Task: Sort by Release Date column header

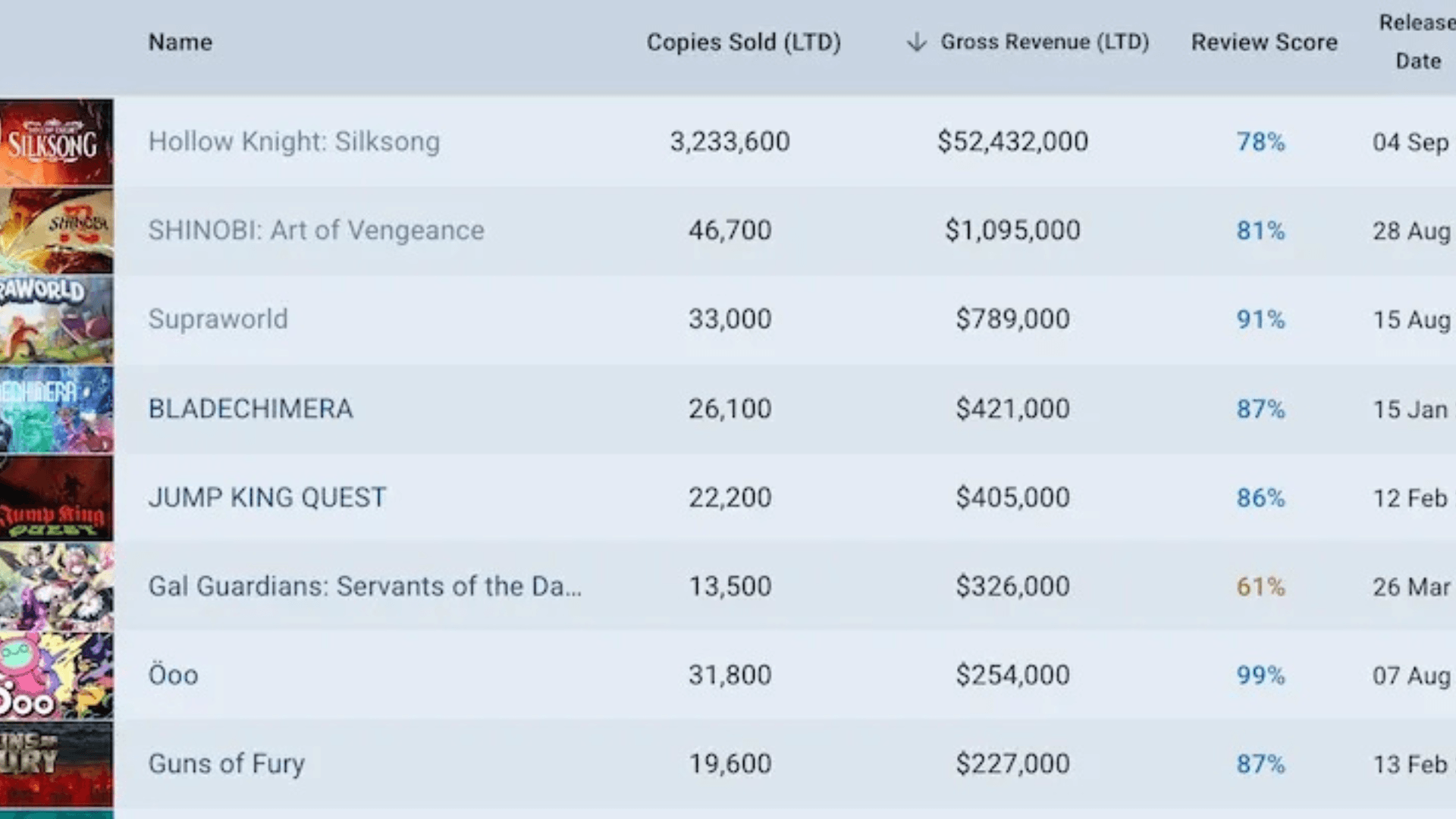Action: point(1417,42)
